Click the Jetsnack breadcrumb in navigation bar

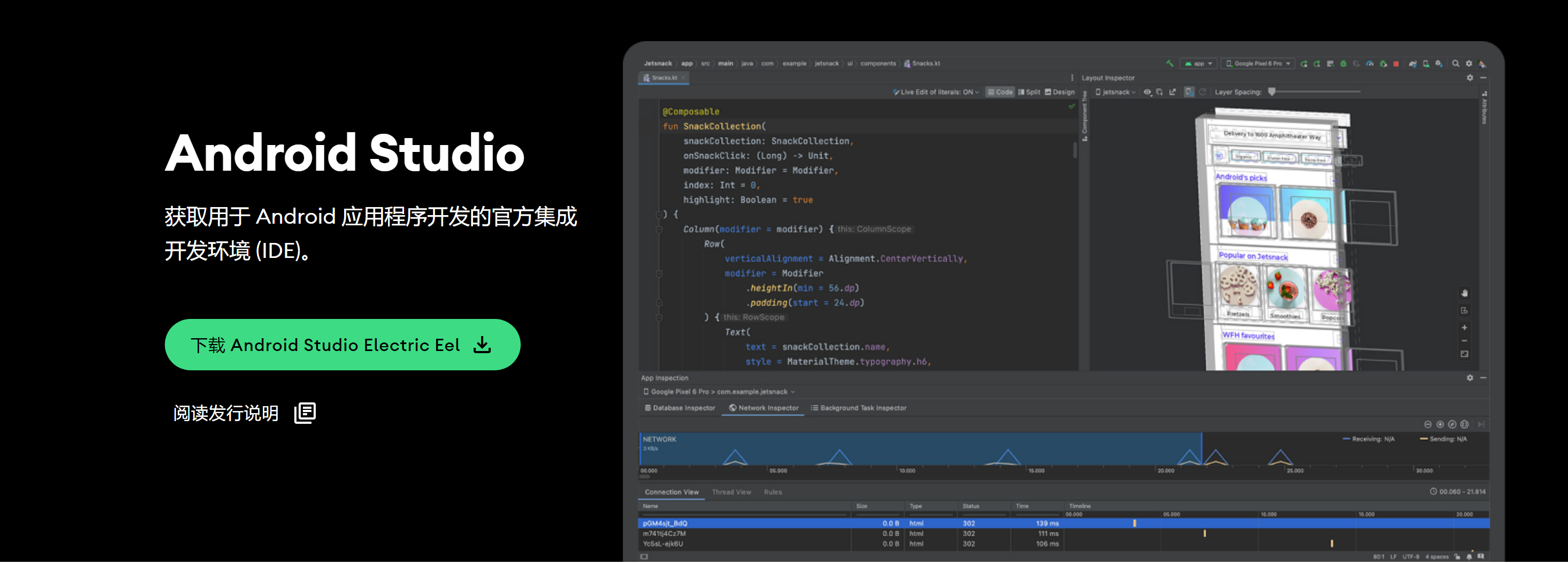657,63
